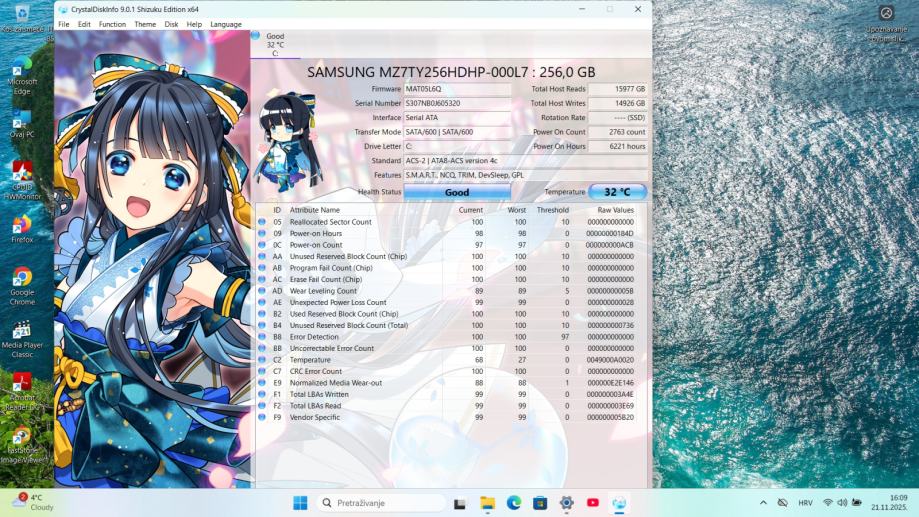This screenshot has width=919, height=517.
Task: Open Acrobat Reader DC desktop shortcut
Action: pos(22,392)
